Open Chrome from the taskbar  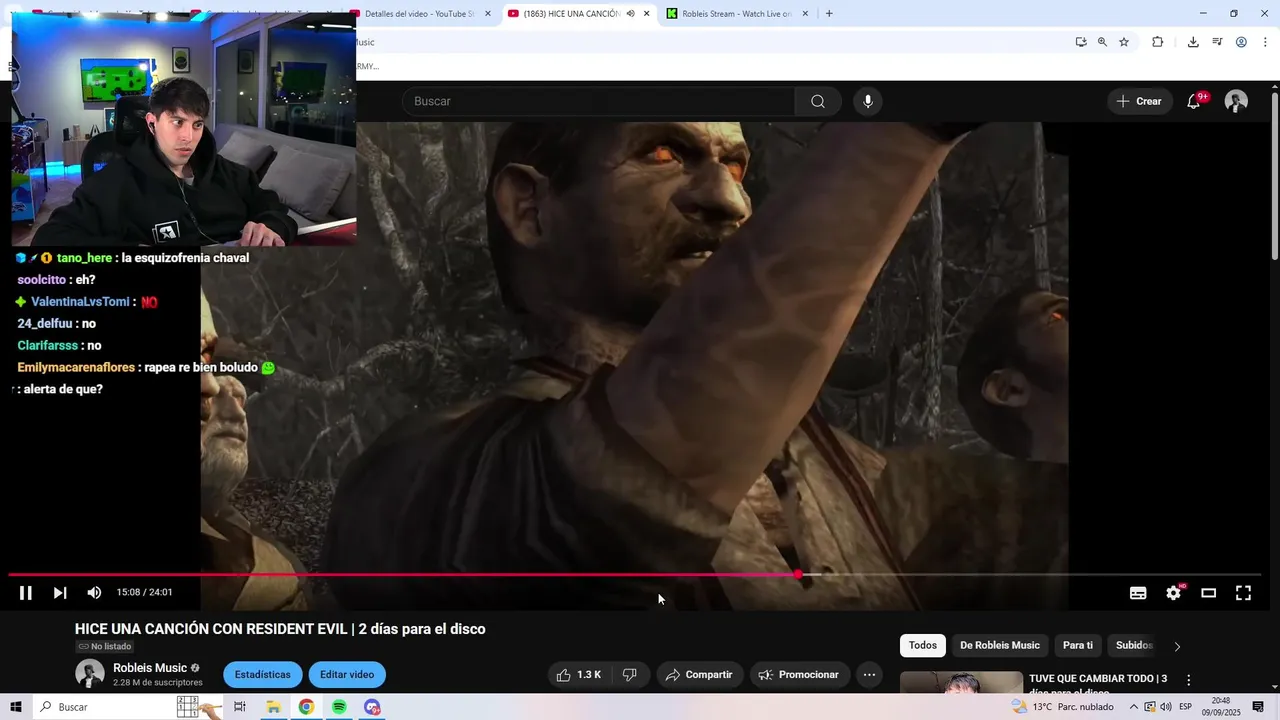[306, 707]
